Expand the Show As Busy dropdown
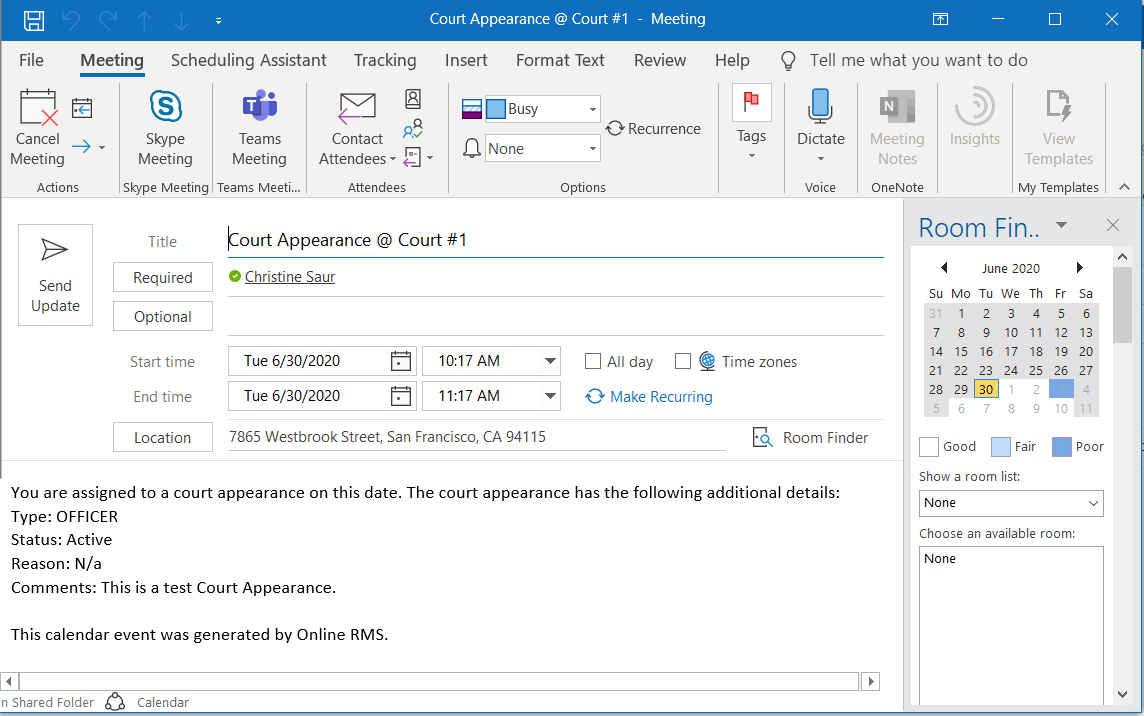The image size is (1144, 716). coord(593,109)
